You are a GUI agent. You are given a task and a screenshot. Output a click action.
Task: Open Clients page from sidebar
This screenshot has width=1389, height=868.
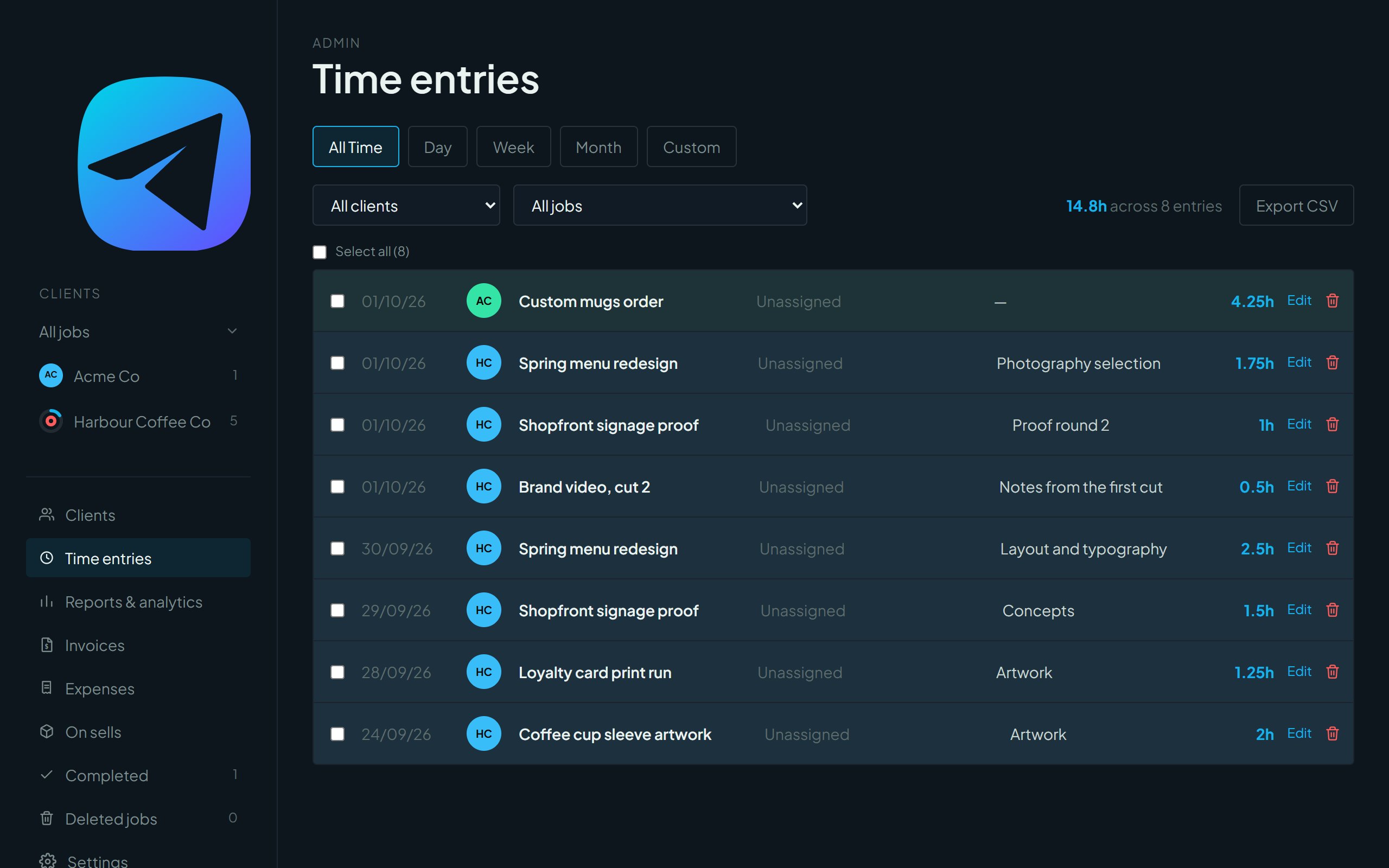pos(138,515)
